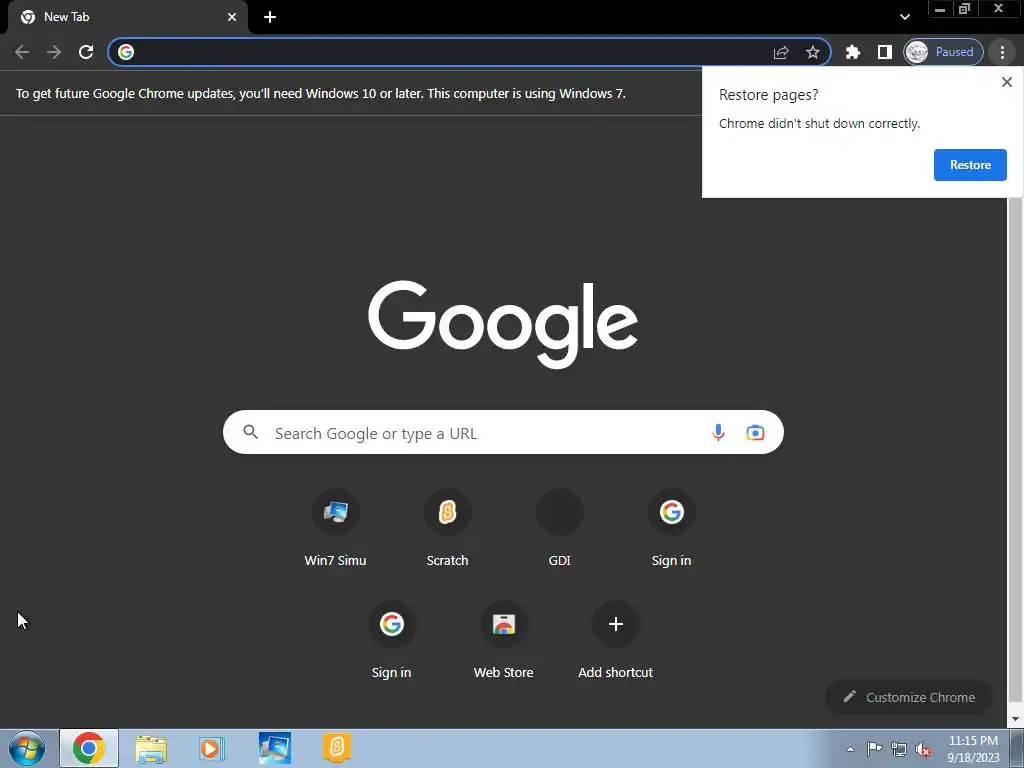Click the Google logo

pos(503,324)
